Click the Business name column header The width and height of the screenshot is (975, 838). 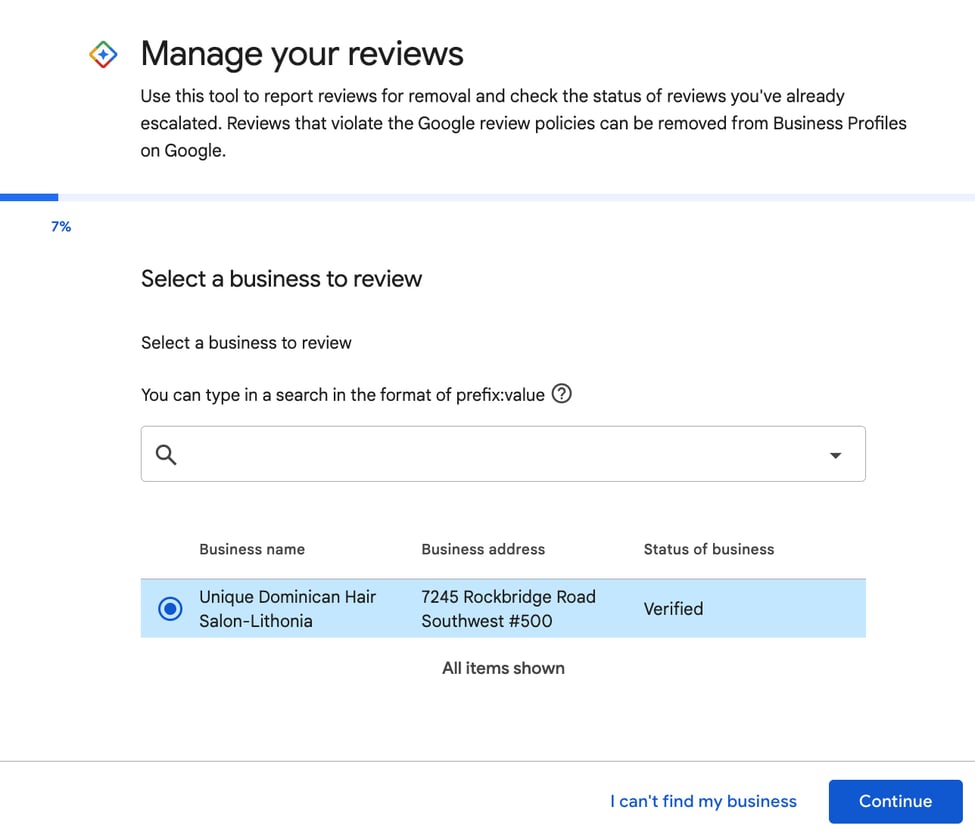(252, 549)
